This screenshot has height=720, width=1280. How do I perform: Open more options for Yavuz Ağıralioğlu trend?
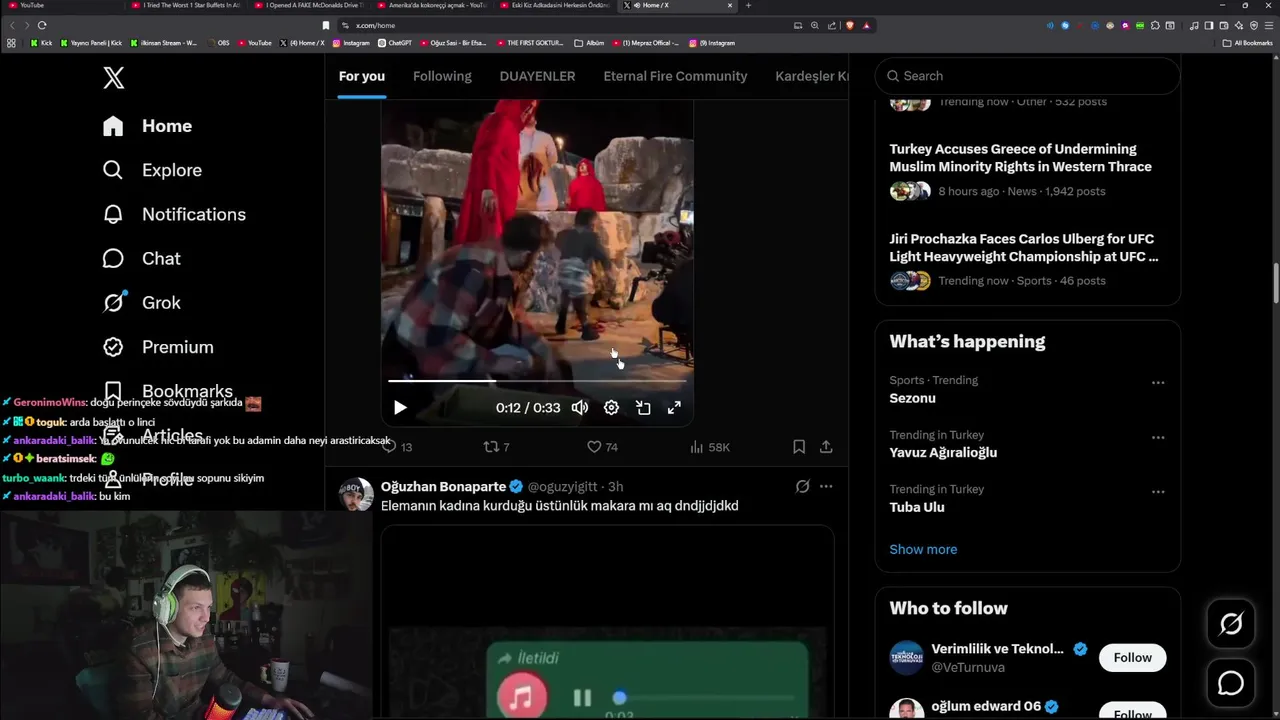click(x=1158, y=438)
